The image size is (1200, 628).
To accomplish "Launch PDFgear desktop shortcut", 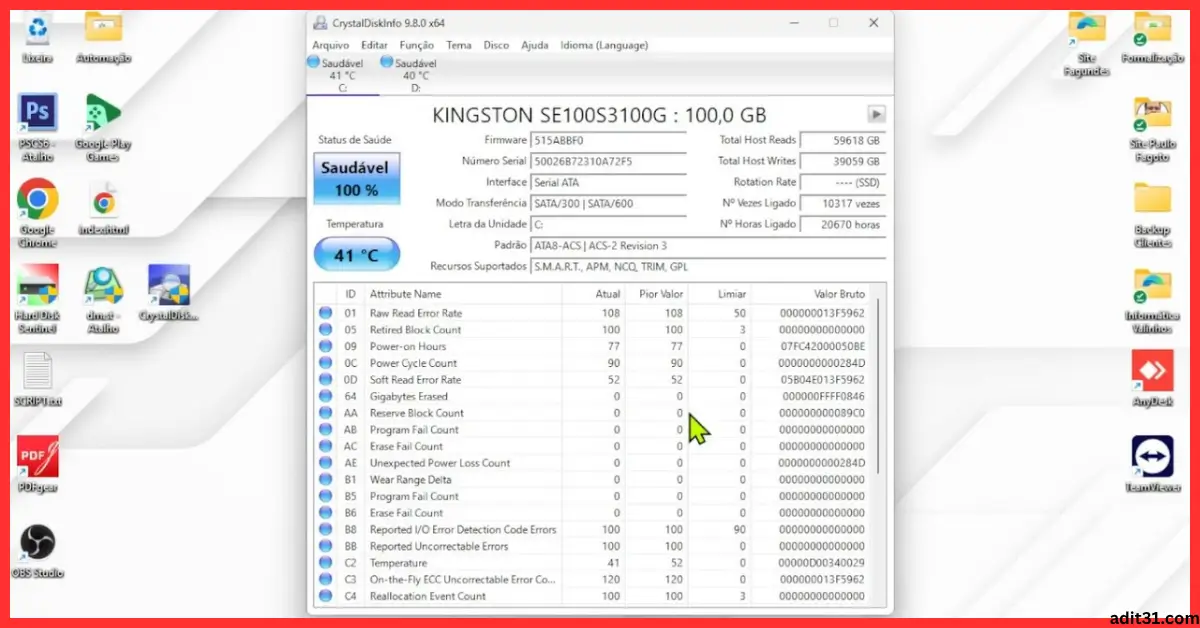I will coord(38,464).
